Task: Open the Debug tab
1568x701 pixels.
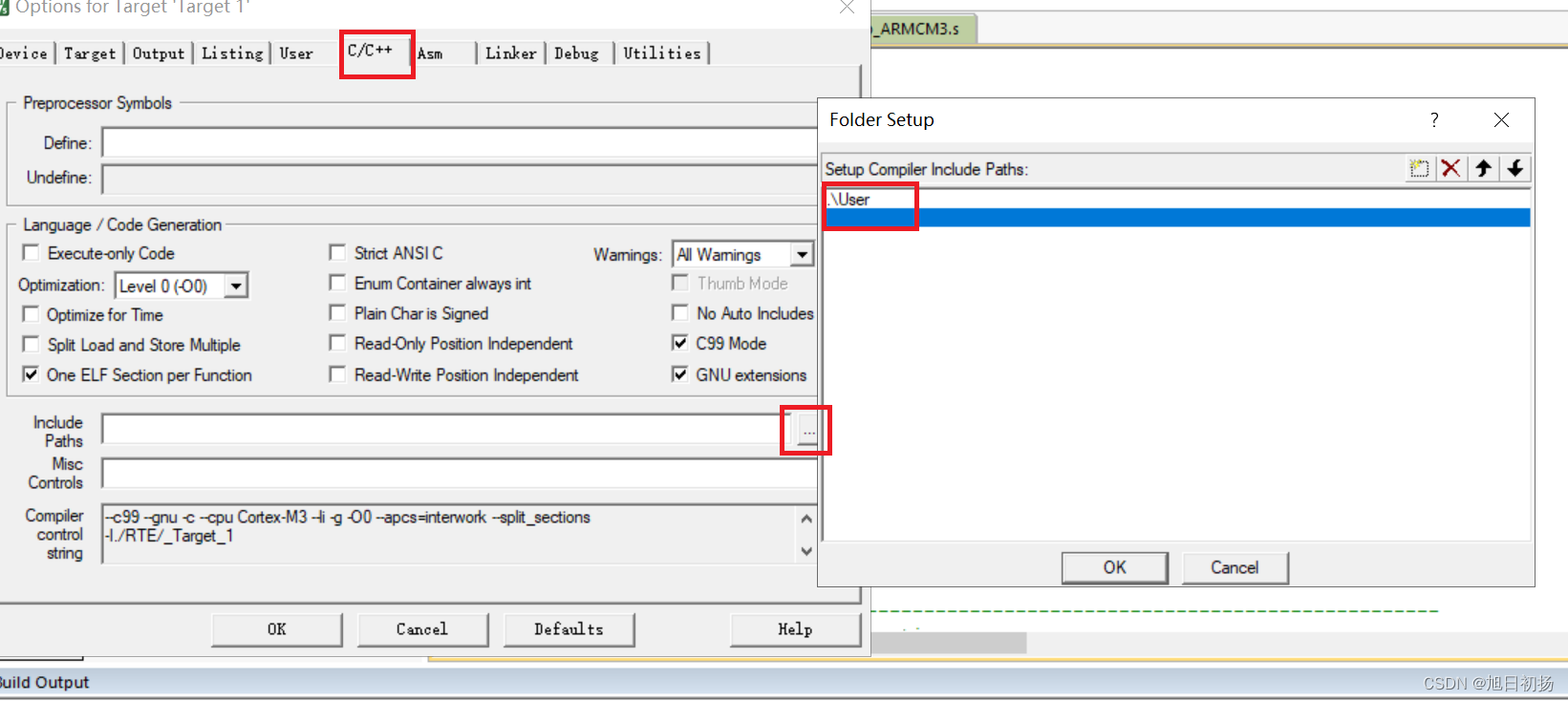Action: coord(577,53)
